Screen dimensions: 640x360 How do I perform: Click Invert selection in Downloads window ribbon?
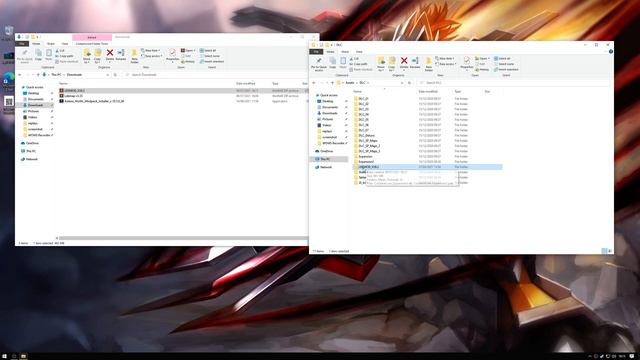pyautogui.click(x=212, y=62)
